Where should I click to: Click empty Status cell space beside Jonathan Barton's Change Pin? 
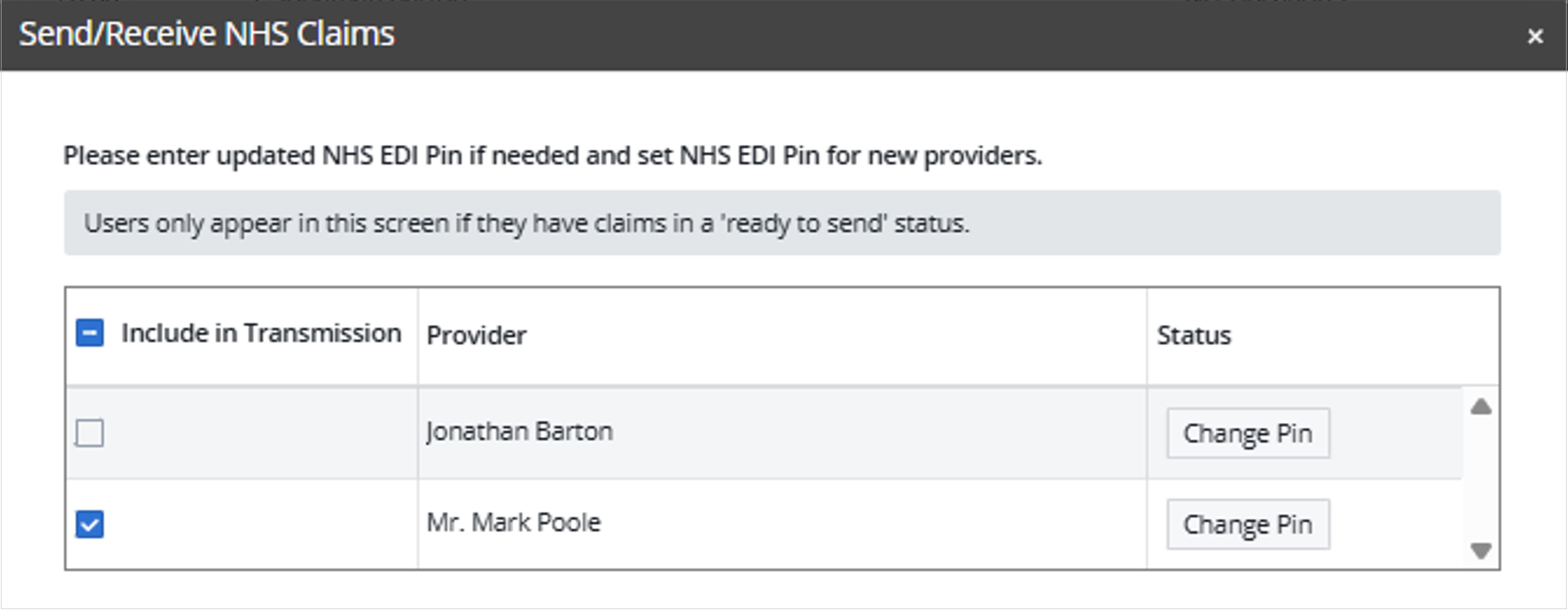point(1394,433)
